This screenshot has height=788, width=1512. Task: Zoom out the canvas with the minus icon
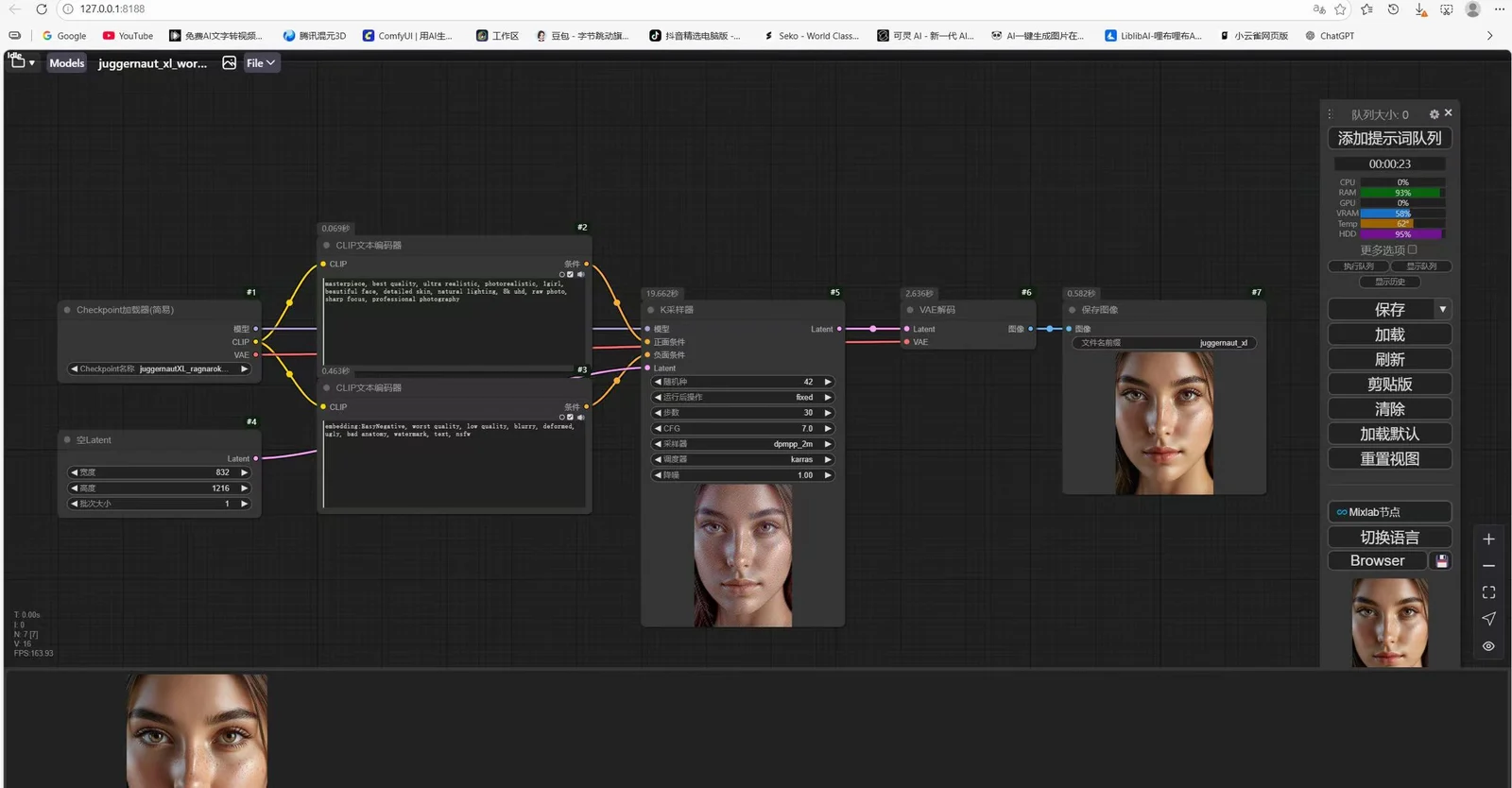point(1488,566)
